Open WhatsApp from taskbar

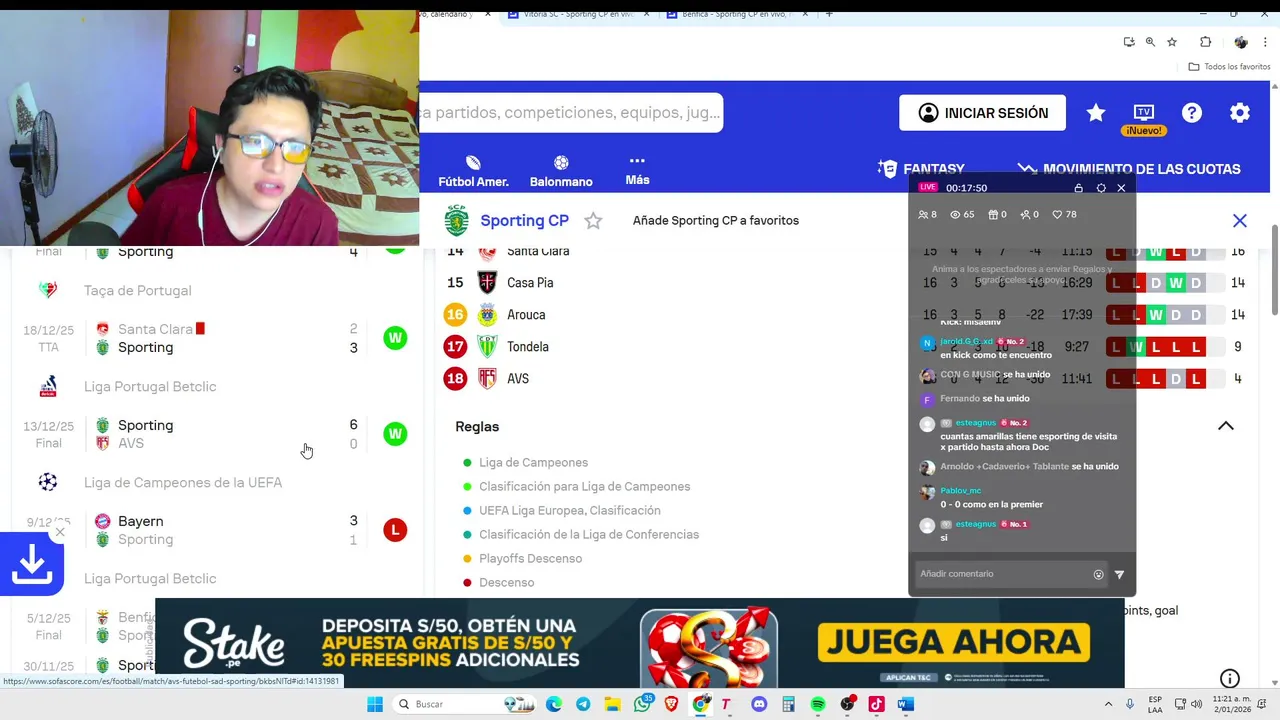point(642,704)
